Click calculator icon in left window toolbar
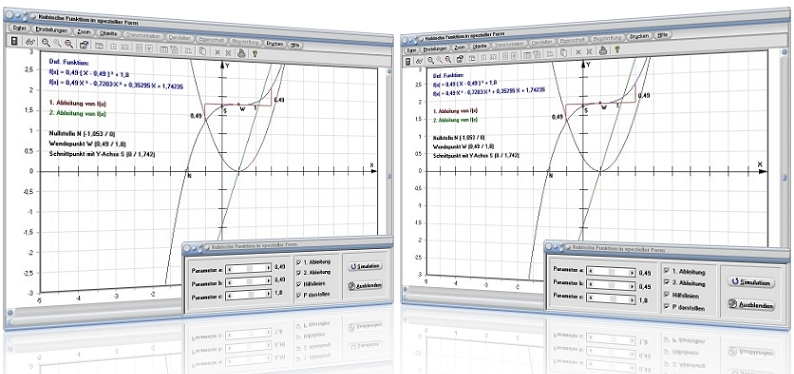This screenshot has height=374, width=794. [14, 41]
